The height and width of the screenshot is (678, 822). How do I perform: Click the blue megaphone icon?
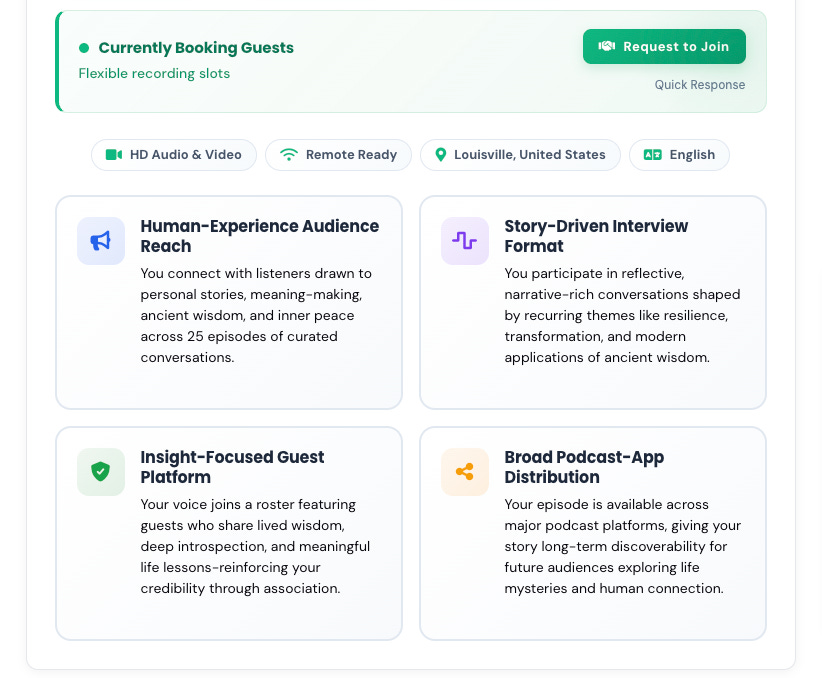[101, 241]
